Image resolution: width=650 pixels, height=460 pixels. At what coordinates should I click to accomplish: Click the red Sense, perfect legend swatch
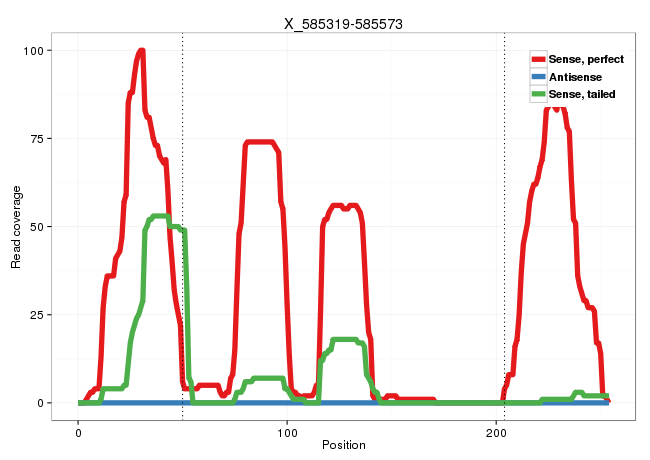[539, 60]
